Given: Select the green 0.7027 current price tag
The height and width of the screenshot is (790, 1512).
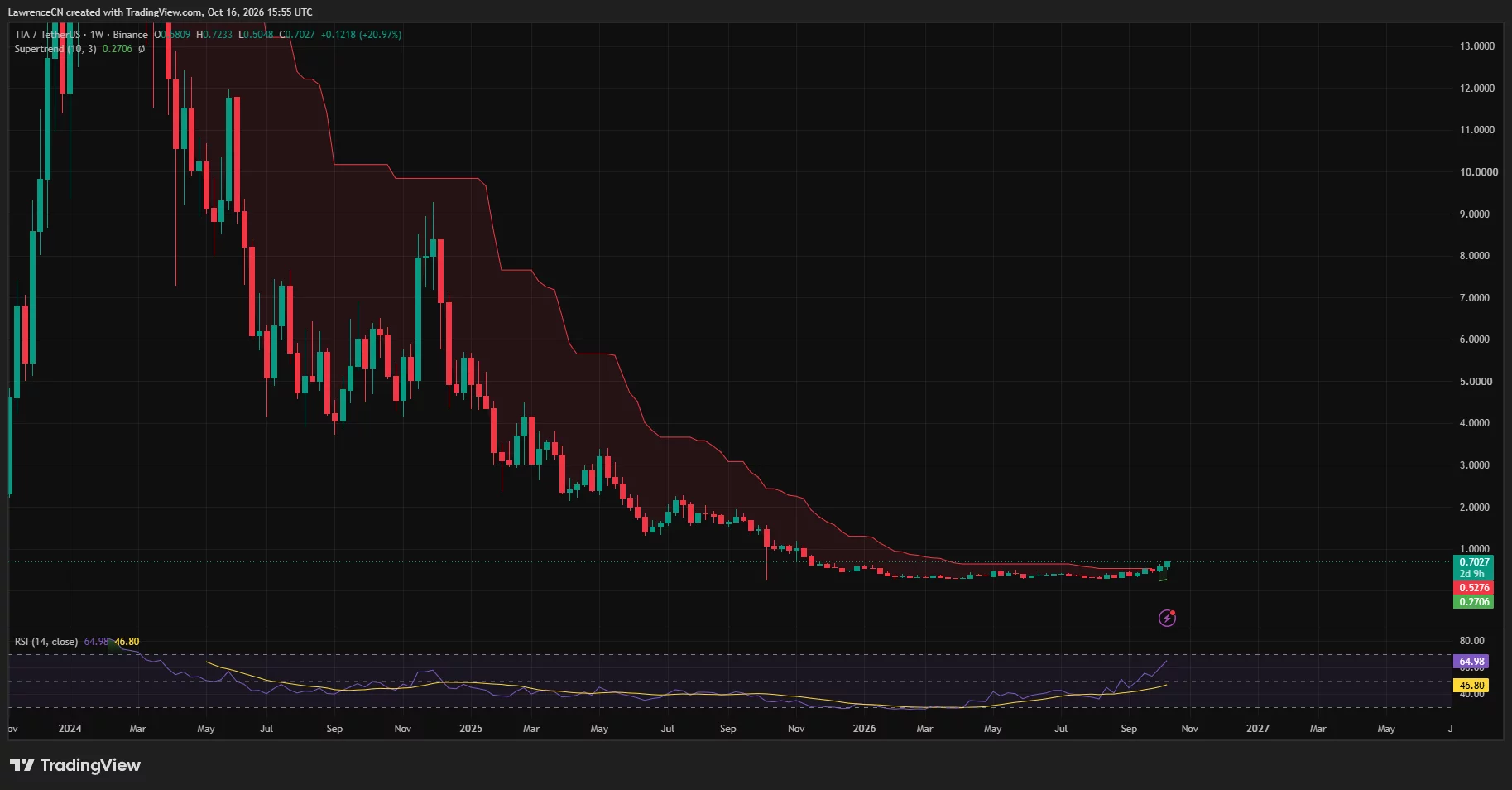Looking at the screenshot, I should coord(1474,562).
